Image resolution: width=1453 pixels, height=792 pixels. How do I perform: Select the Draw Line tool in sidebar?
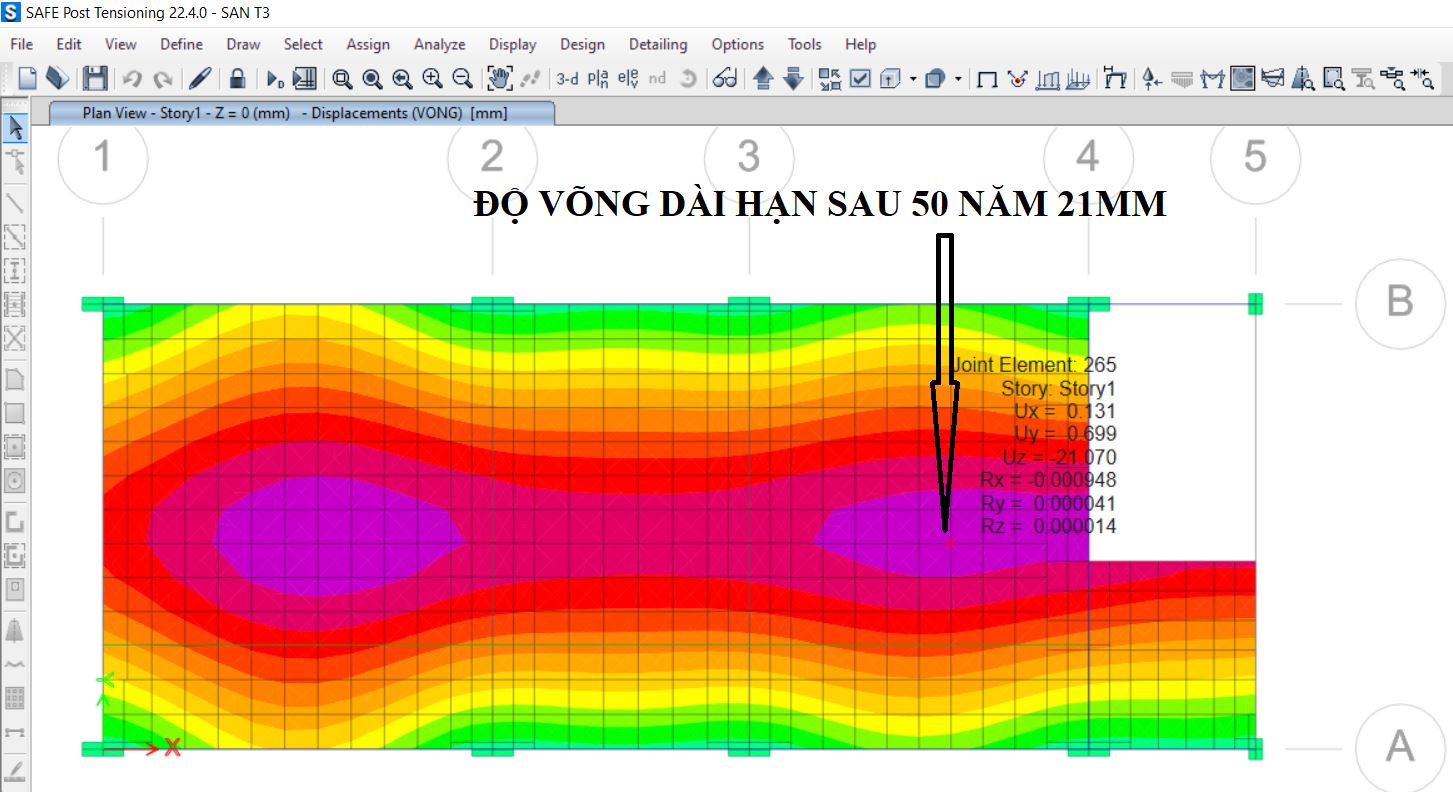(x=15, y=202)
